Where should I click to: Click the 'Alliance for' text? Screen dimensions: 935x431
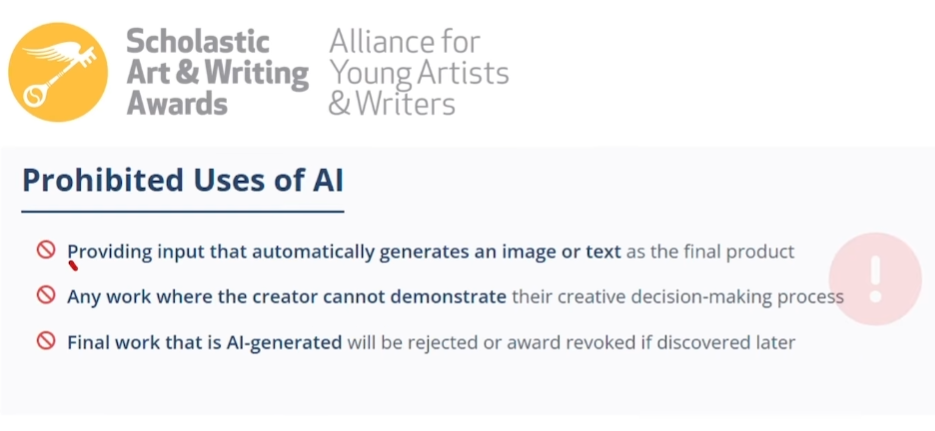404,42
